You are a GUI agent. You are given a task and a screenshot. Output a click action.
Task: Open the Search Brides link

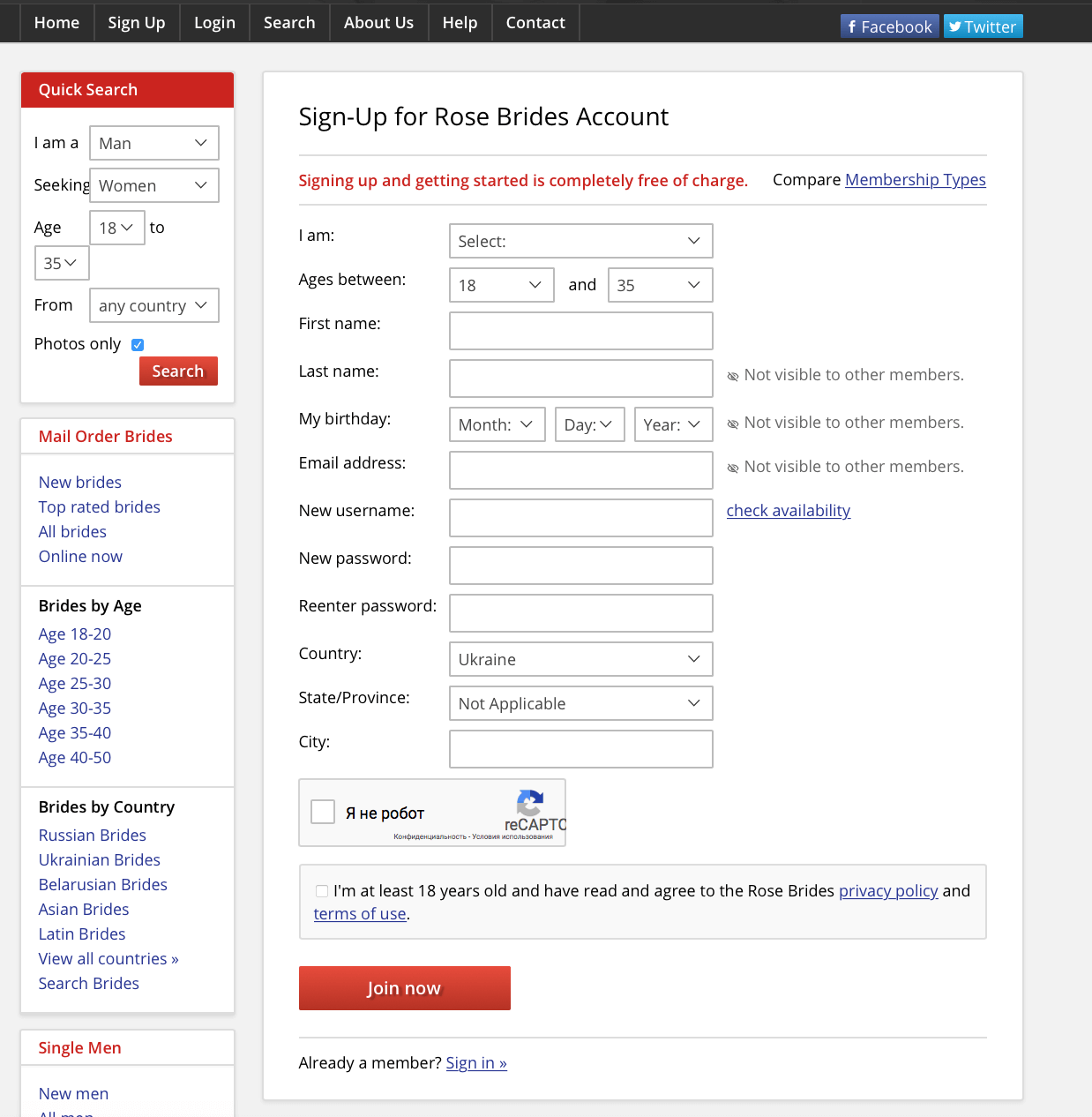[x=89, y=984]
